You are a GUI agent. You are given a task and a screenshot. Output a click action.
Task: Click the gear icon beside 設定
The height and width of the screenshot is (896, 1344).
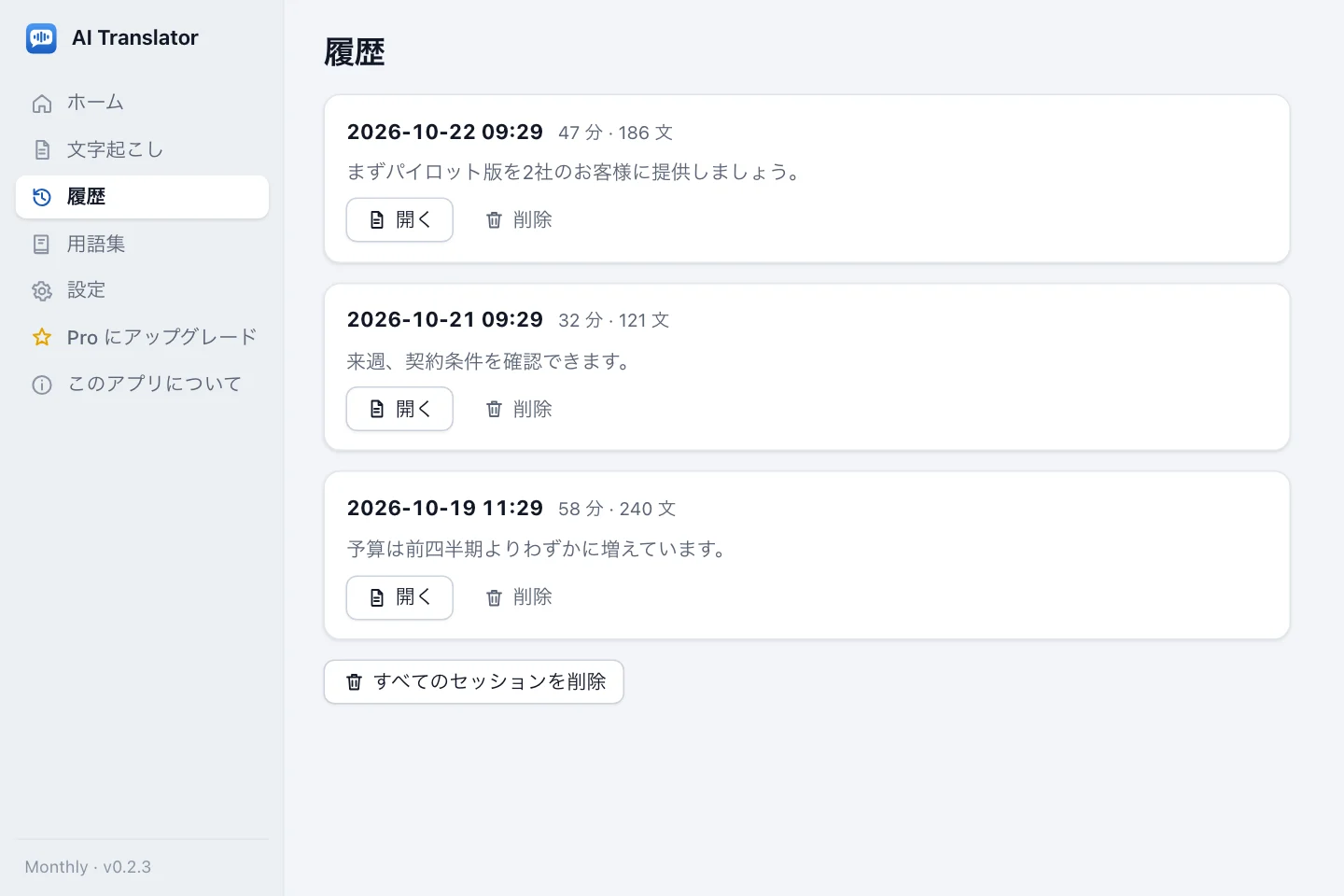(42, 291)
